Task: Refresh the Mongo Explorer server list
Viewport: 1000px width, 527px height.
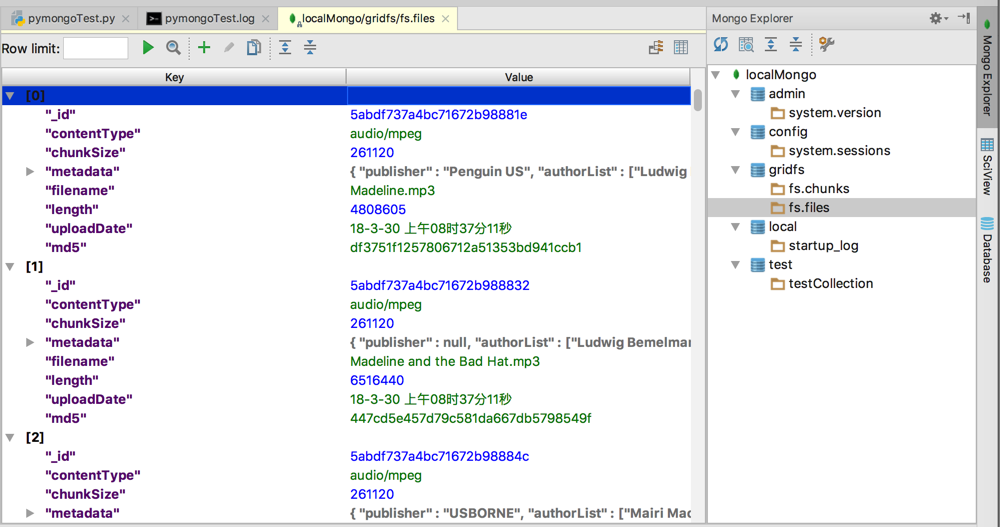Action: 721,45
